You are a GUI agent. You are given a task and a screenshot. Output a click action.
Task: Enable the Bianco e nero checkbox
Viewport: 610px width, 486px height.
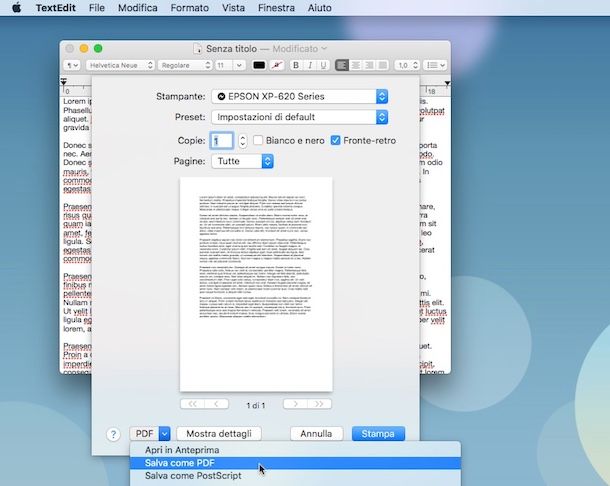[x=258, y=140]
